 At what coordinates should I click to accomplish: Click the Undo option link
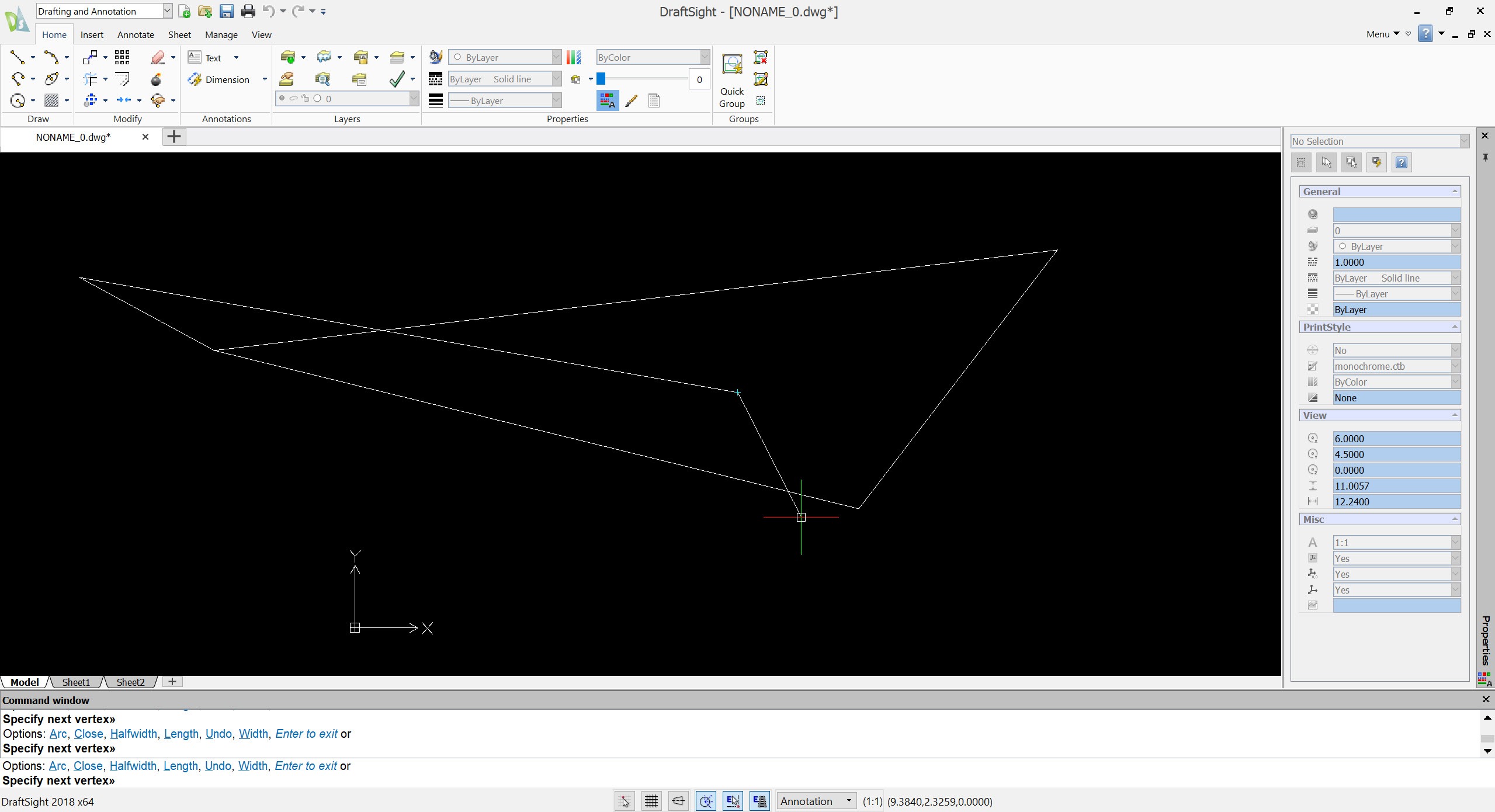click(218, 766)
